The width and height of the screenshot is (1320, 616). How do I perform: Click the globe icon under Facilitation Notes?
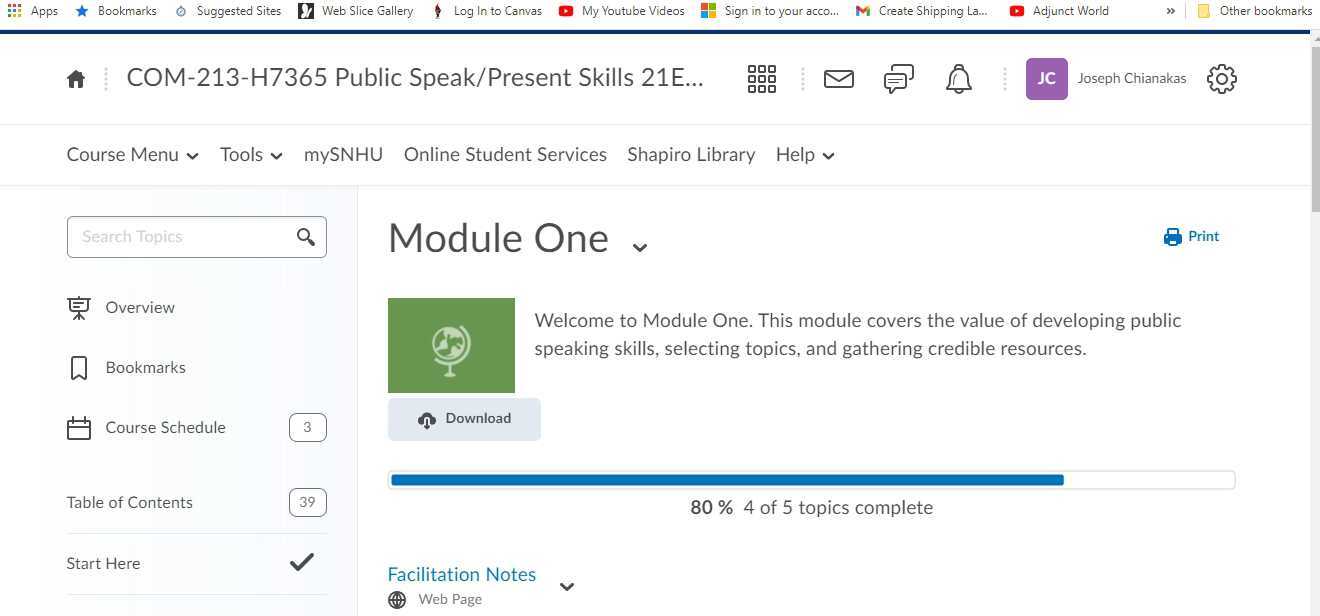(397, 599)
